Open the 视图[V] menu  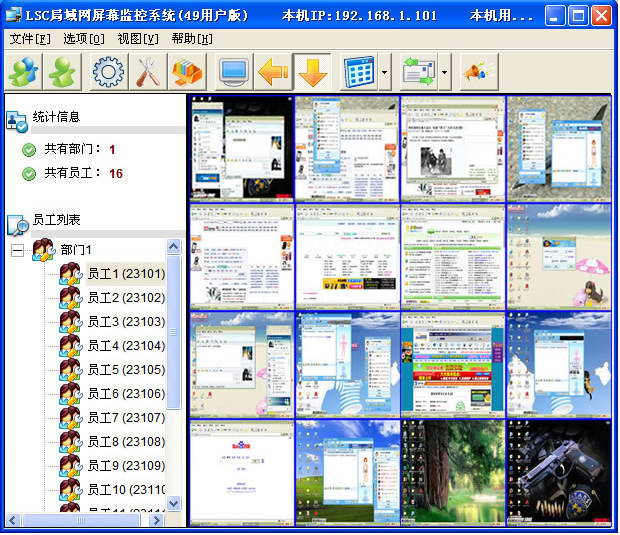pyautogui.click(x=138, y=39)
